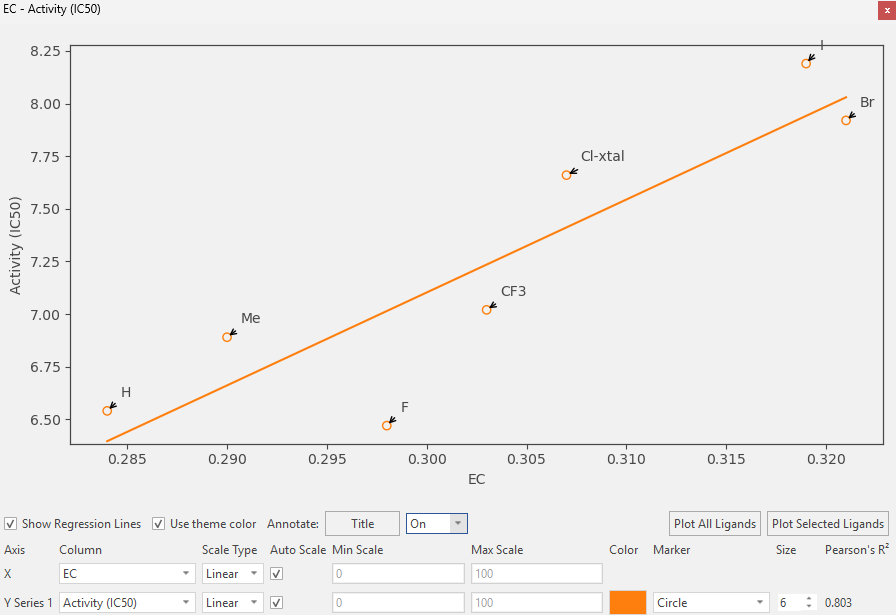Click the data point labeled I
Screen dimensions: 896x615
pos(806,63)
